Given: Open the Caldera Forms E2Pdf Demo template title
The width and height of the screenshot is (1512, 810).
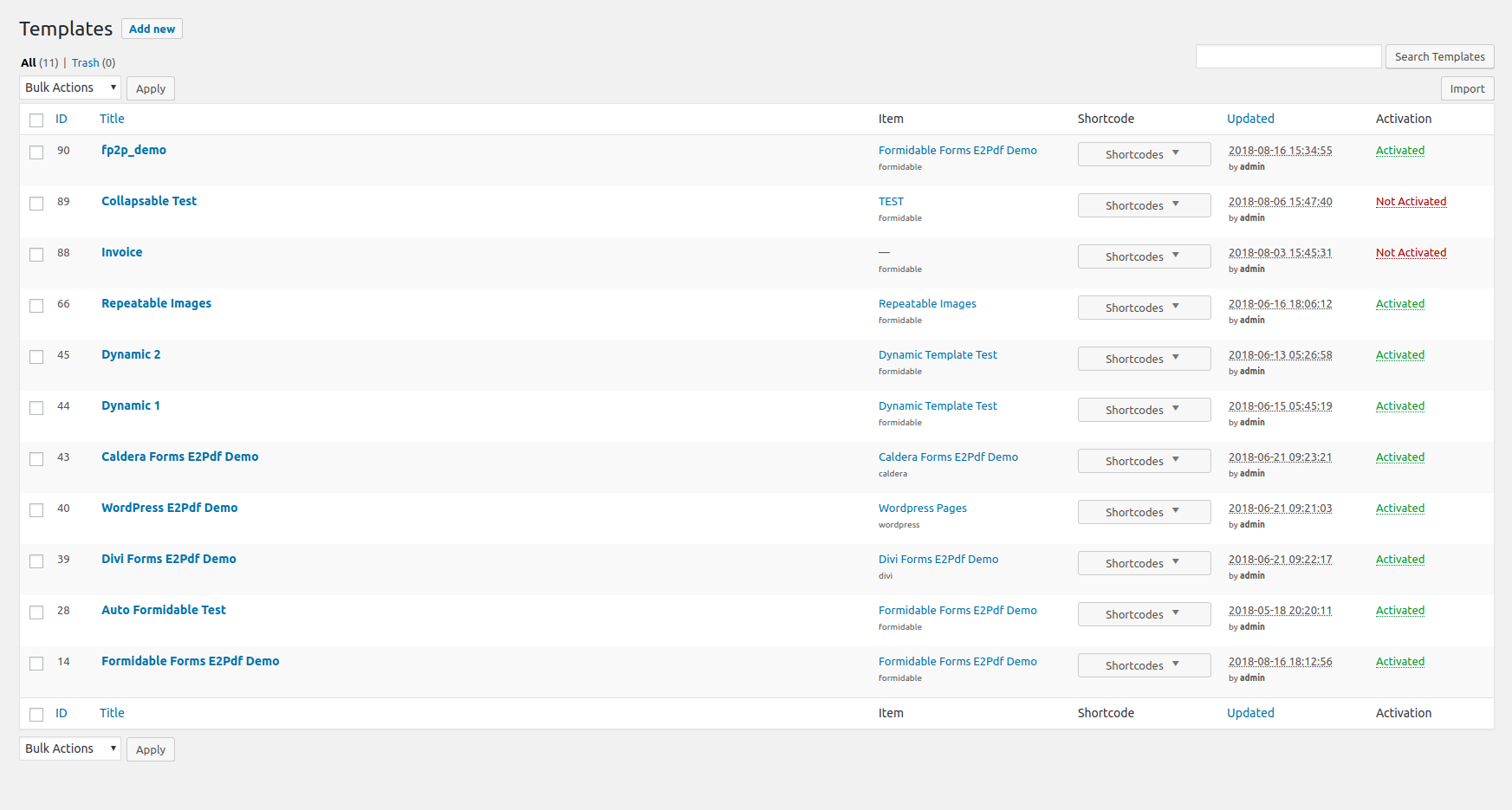Looking at the screenshot, I should point(179,457).
